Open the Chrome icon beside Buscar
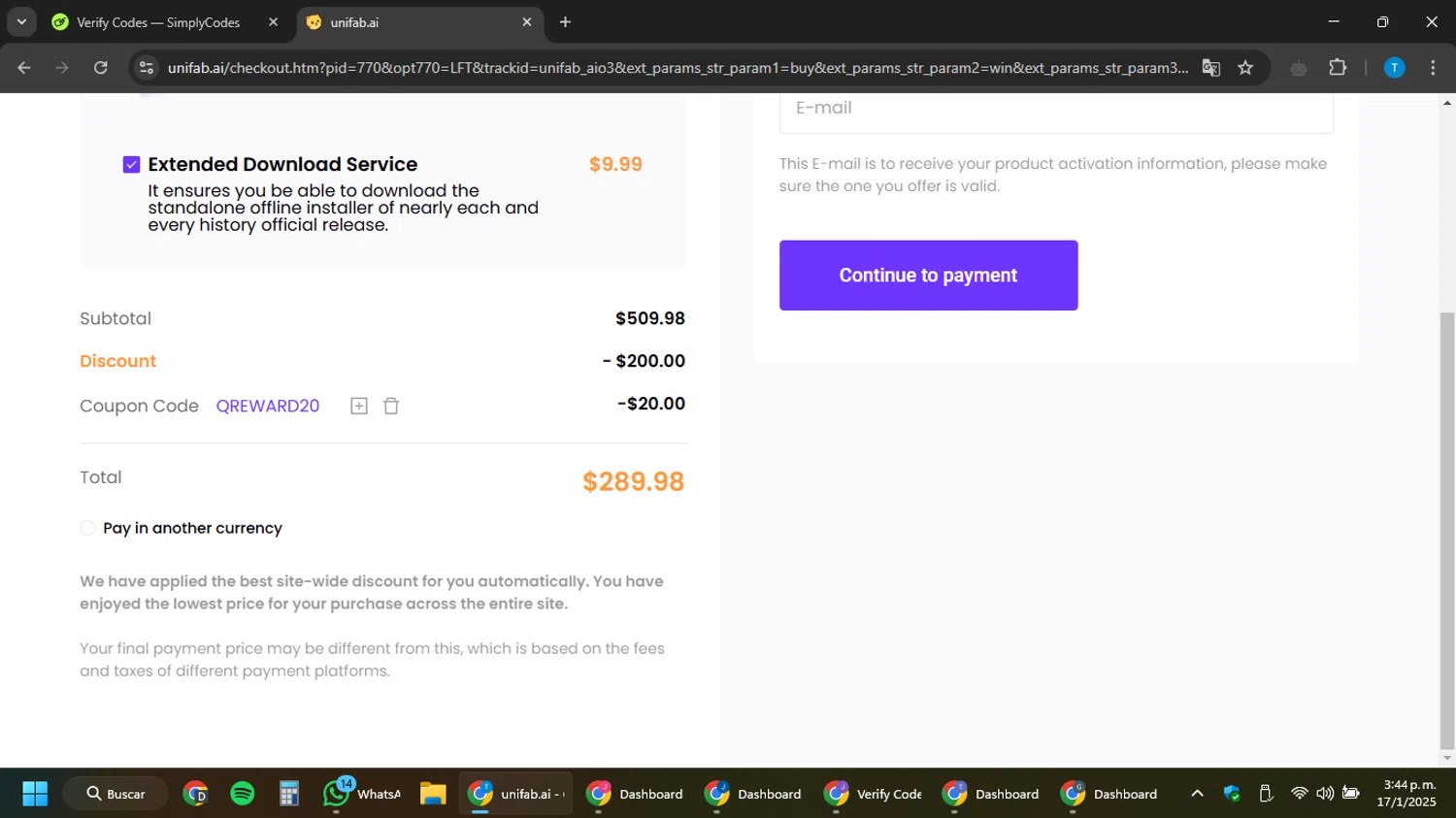The height and width of the screenshot is (818, 1456). point(196,794)
